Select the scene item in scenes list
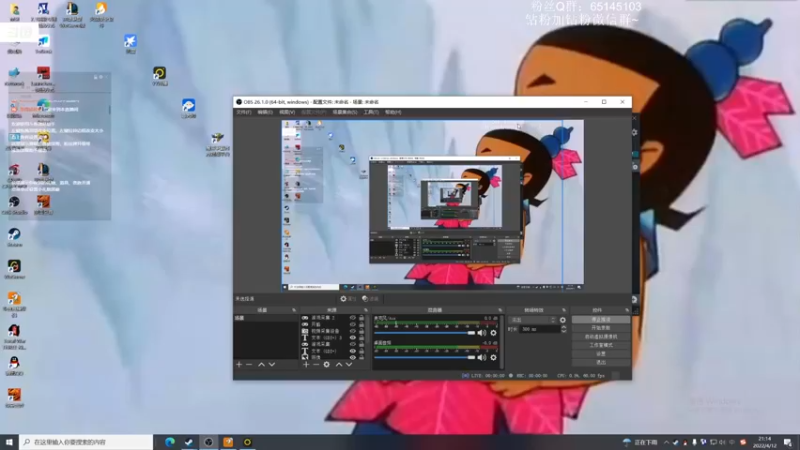 click(265, 318)
